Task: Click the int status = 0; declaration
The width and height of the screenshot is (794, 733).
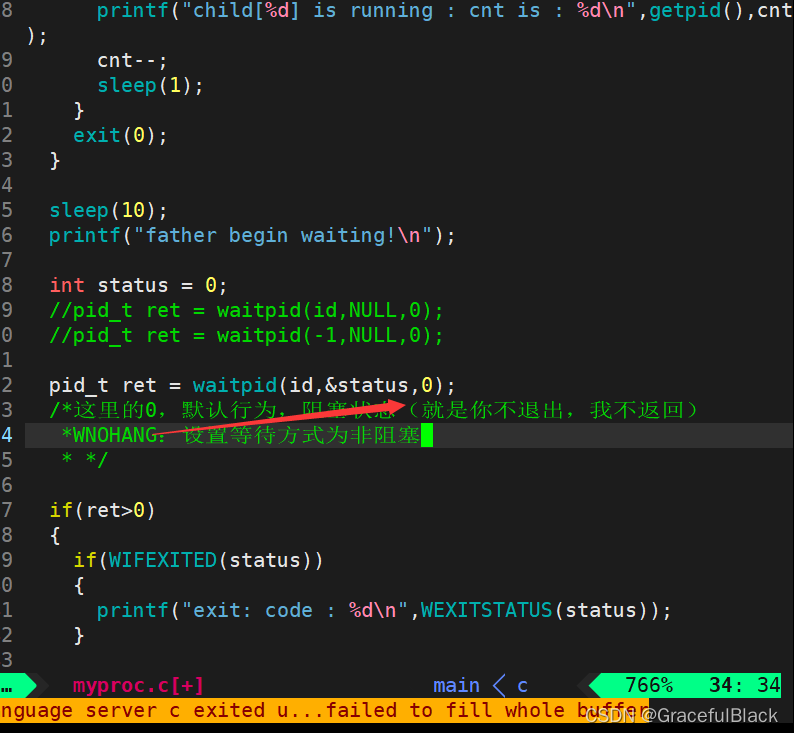Action: click(x=138, y=286)
